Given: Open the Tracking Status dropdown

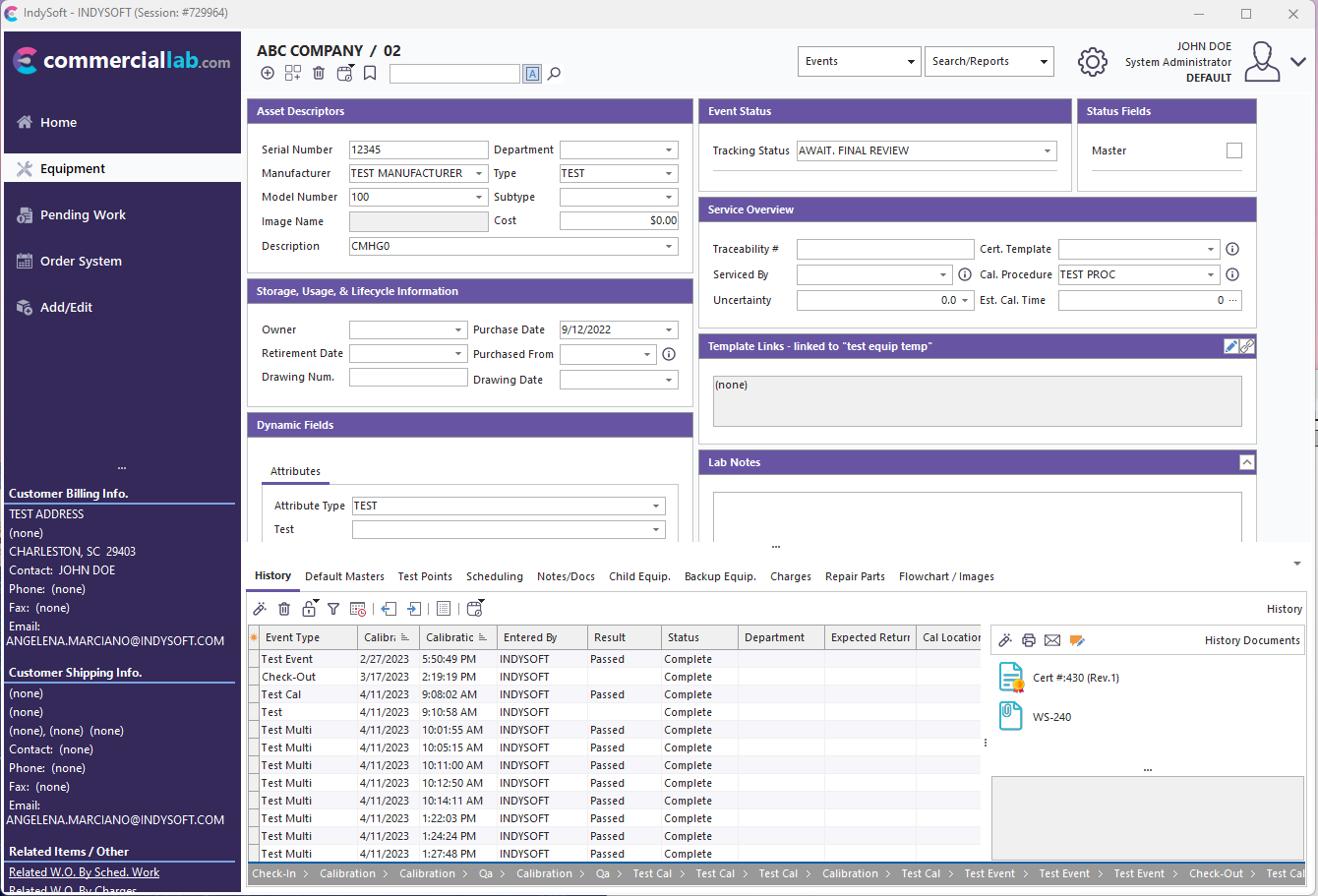Looking at the screenshot, I should coord(1048,150).
